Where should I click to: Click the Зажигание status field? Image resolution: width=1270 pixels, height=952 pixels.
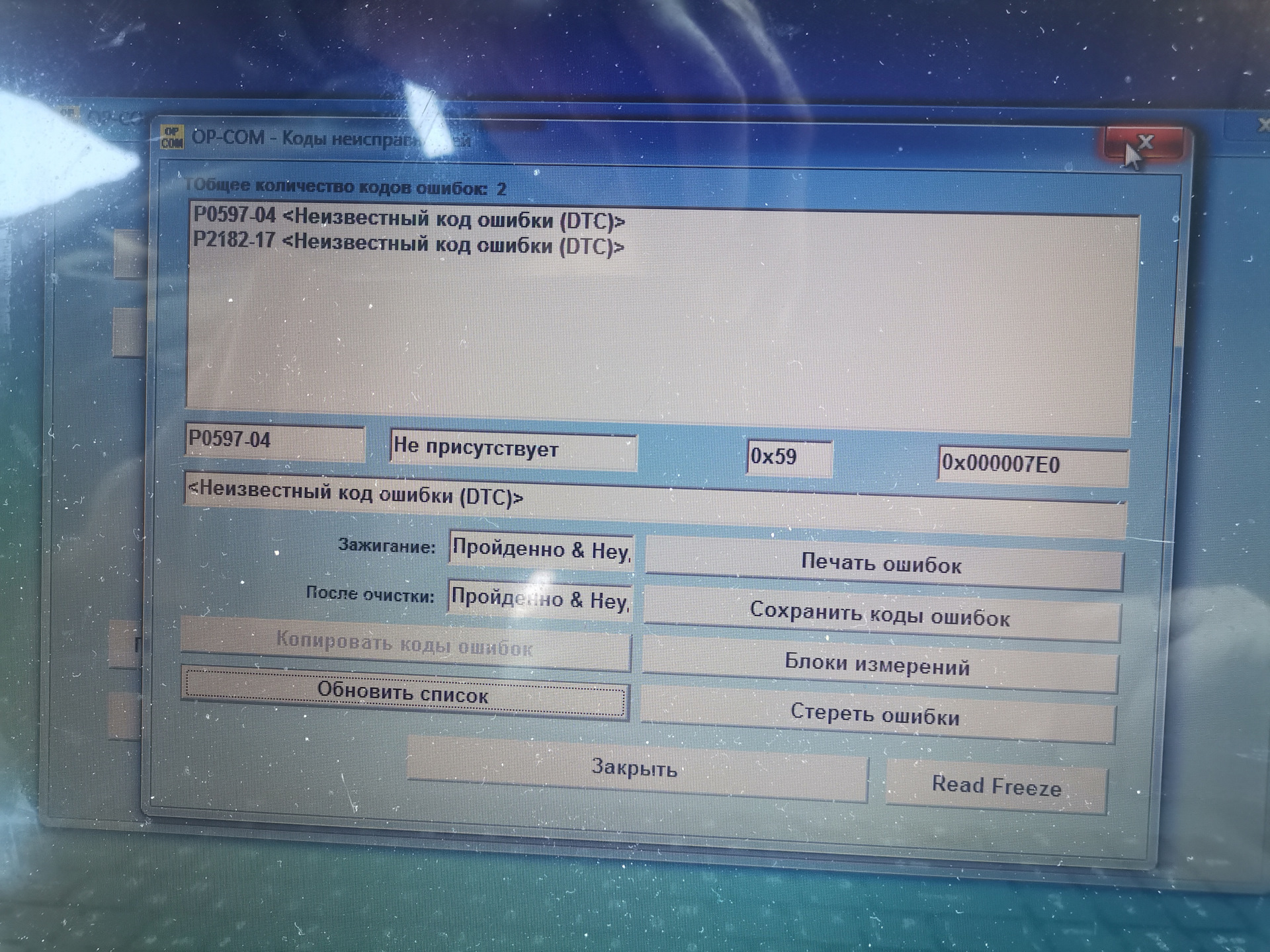point(540,549)
